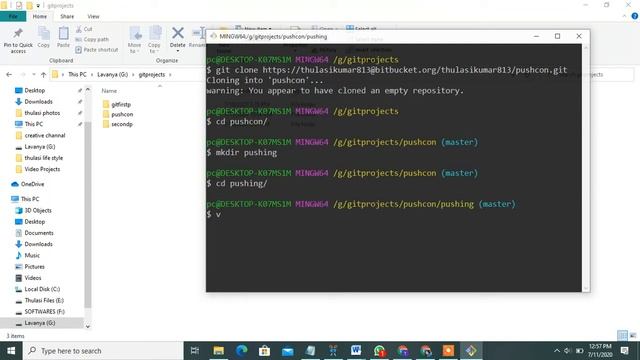Click the Delete X icon in ribbon
Image resolution: width=640 pixels, height=360 pixels.
[178, 33]
